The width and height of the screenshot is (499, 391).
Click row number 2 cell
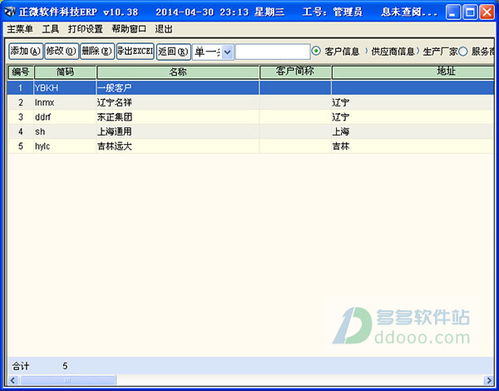(x=21, y=102)
